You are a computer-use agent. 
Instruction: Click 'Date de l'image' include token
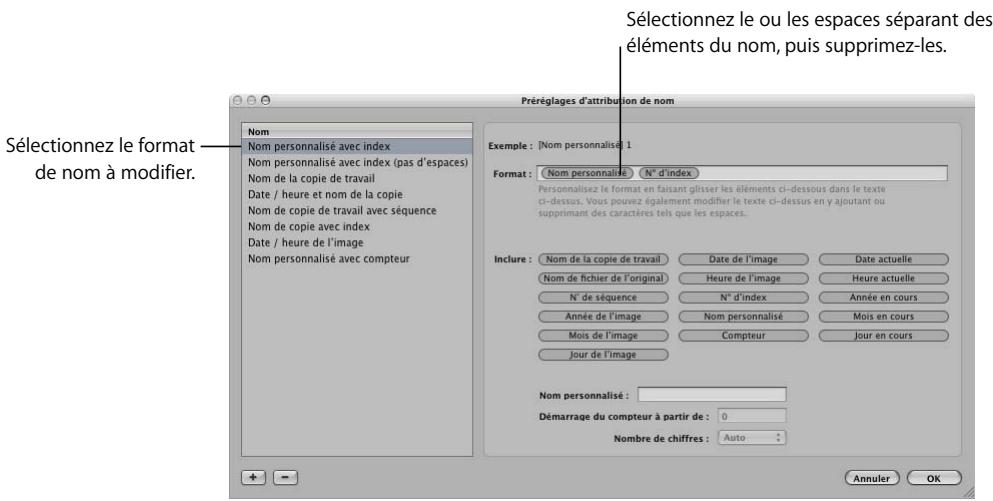pyautogui.click(x=743, y=259)
